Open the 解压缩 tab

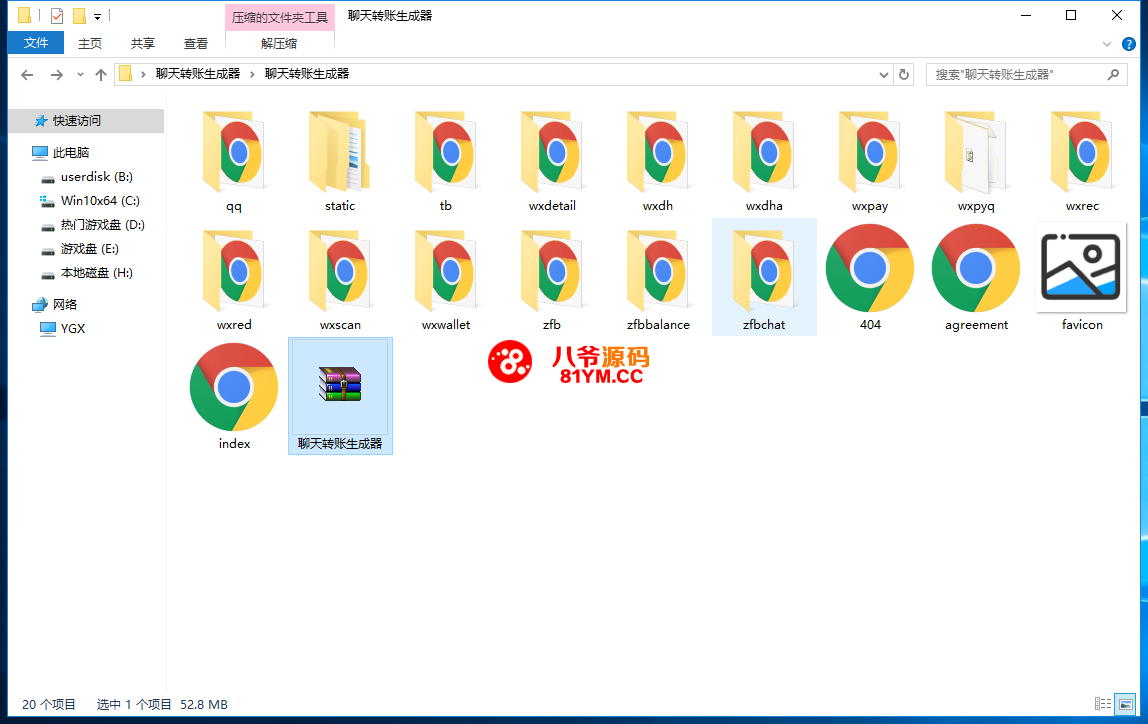(279, 43)
